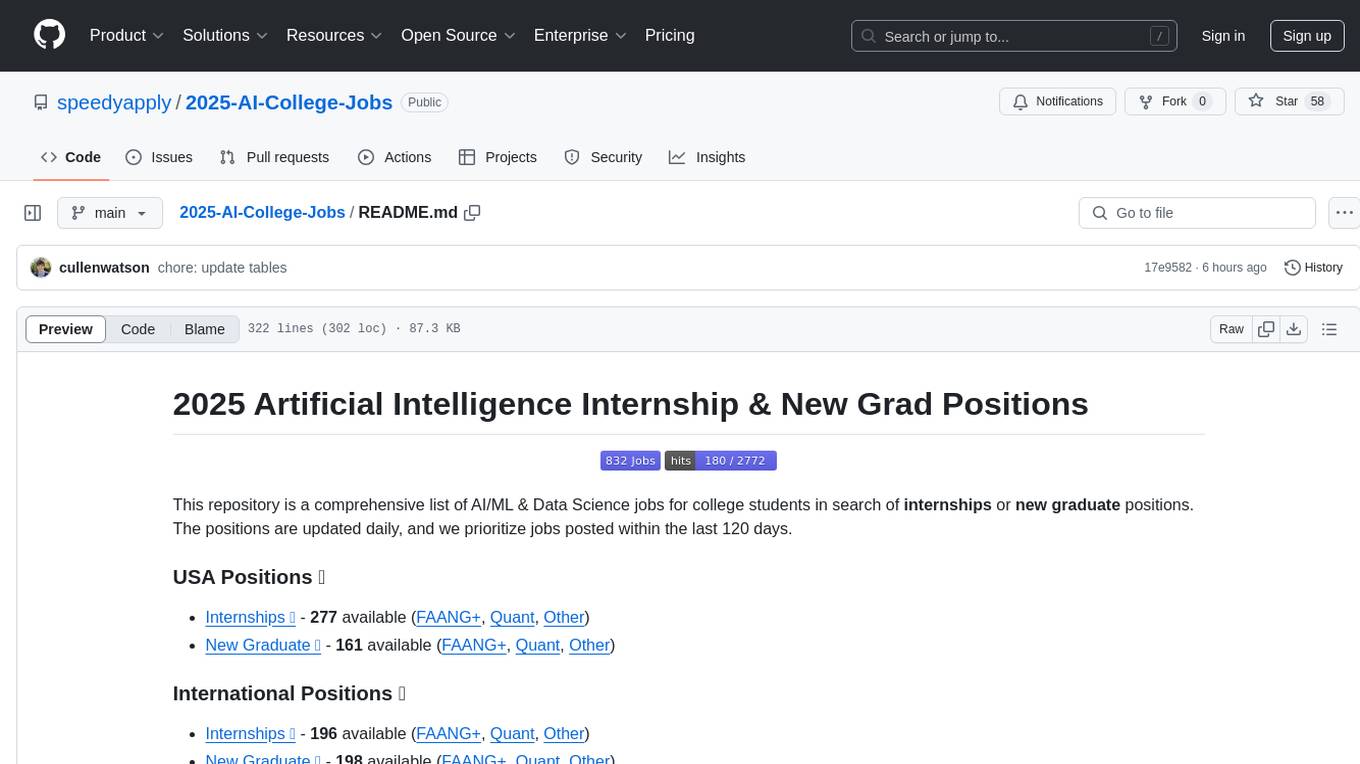Open the Pull requests tab

coord(274,157)
